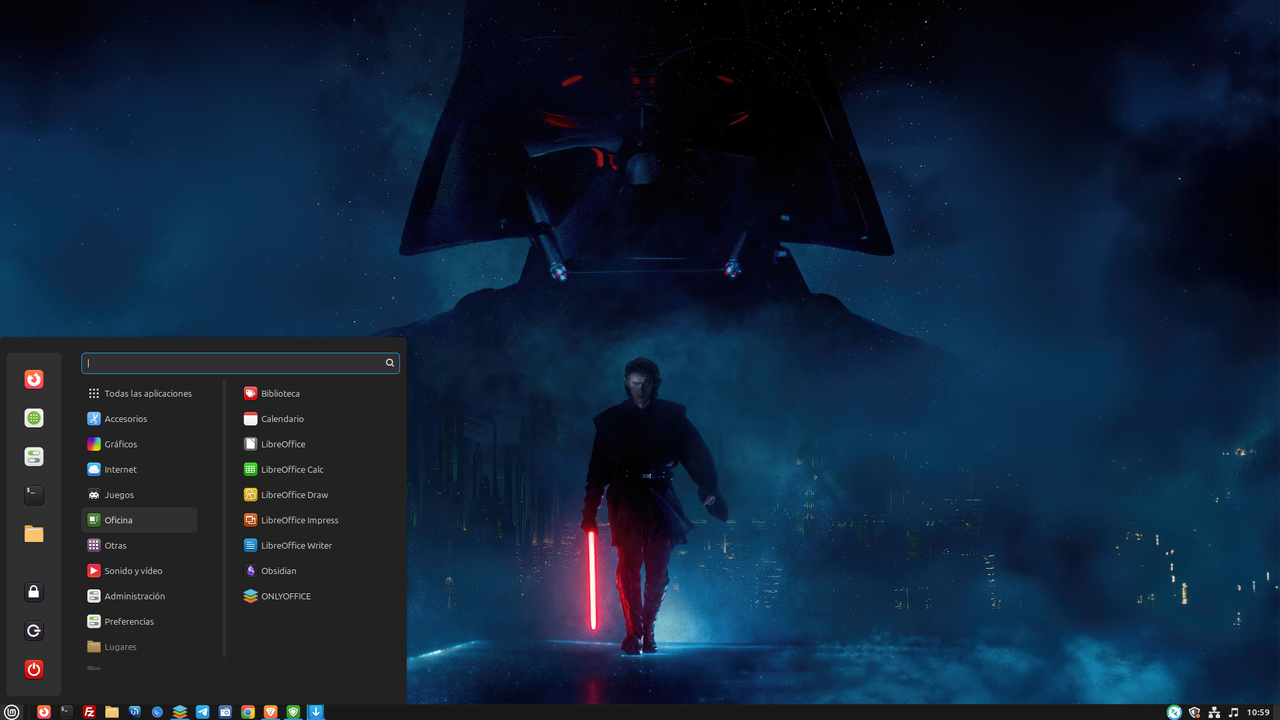The width and height of the screenshot is (1280, 720).
Task: Select the Todas las aplicaciones category
Action: pos(139,394)
